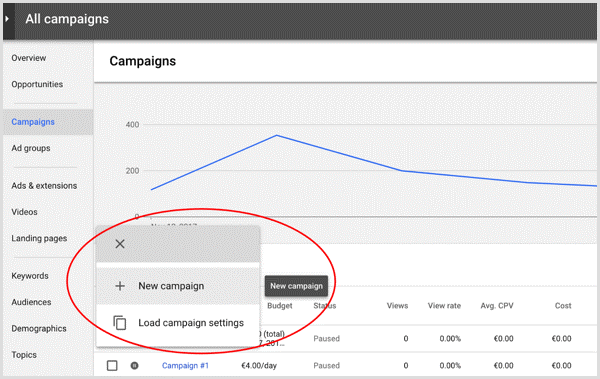Open Landing pages section
600x379 pixels.
[39, 239]
